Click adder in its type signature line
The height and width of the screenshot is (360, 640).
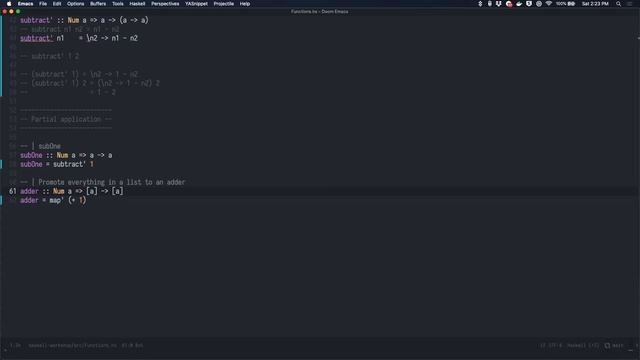[x=29, y=191]
